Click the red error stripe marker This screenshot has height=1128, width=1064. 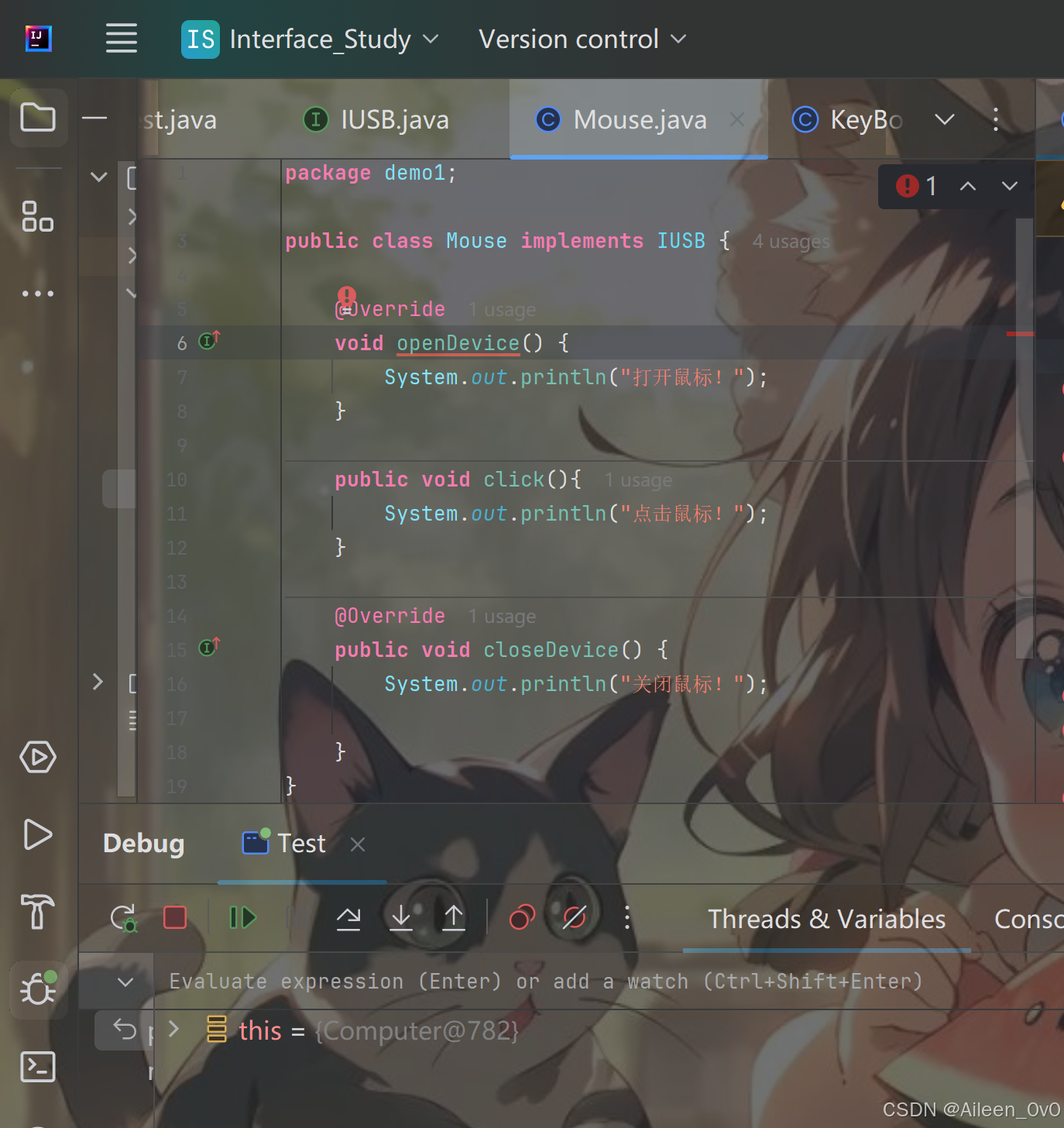coord(1020,334)
